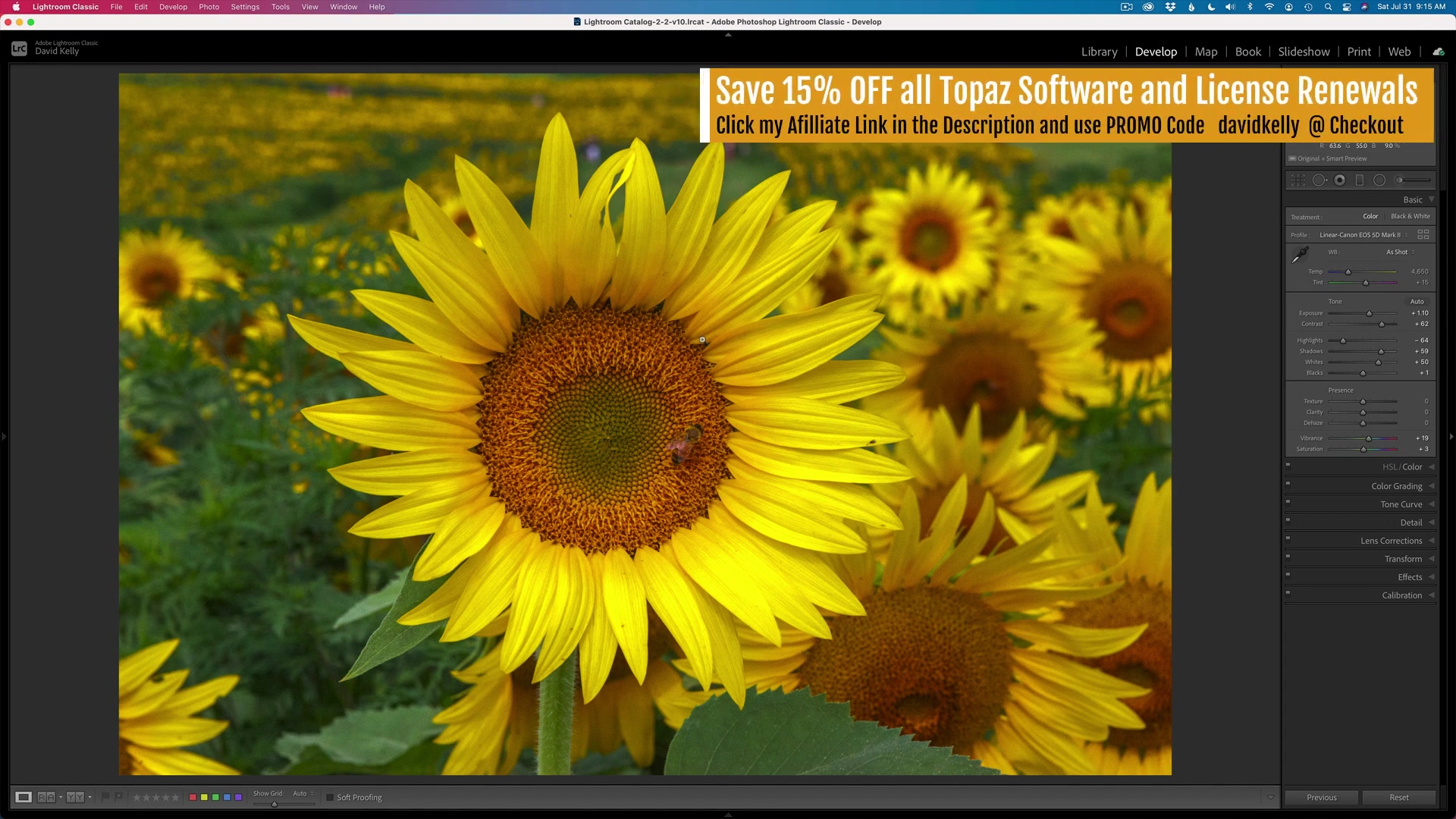Screen dimensions: 1456x819
Task: Click the Temp slider handle
Action: (x=1348, y=271)
